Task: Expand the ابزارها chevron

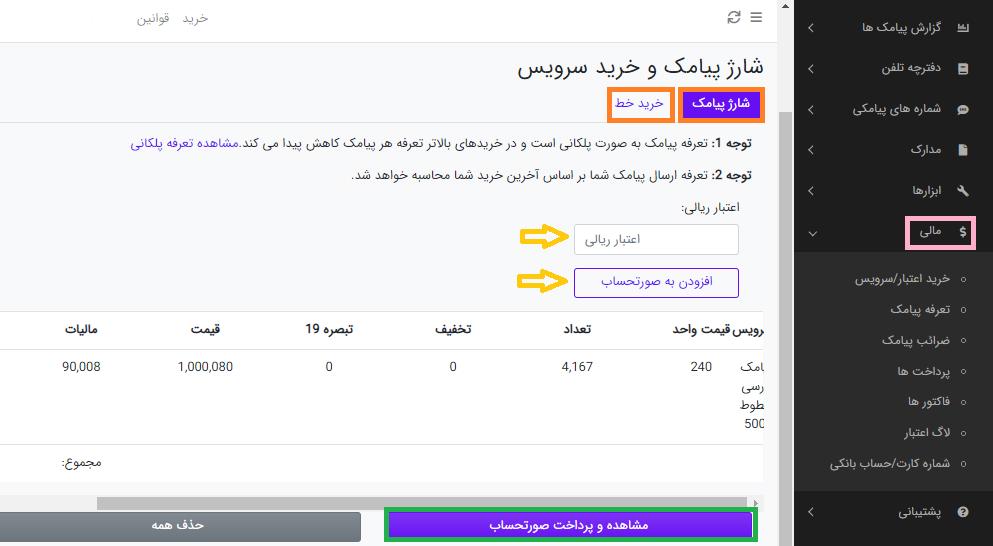Action: click(811, 191)
